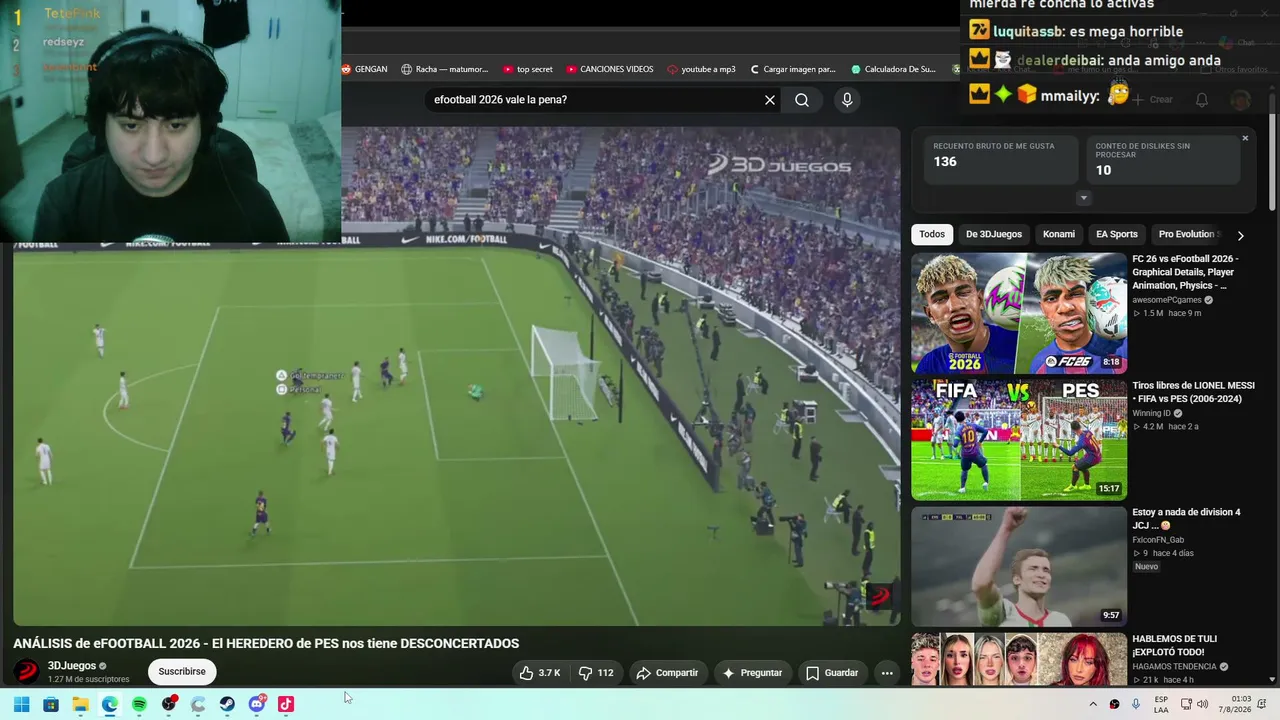Screen dimensions: 1280x720
Task: Like the video with the thumbs-up button
Action: click(539, 673)
